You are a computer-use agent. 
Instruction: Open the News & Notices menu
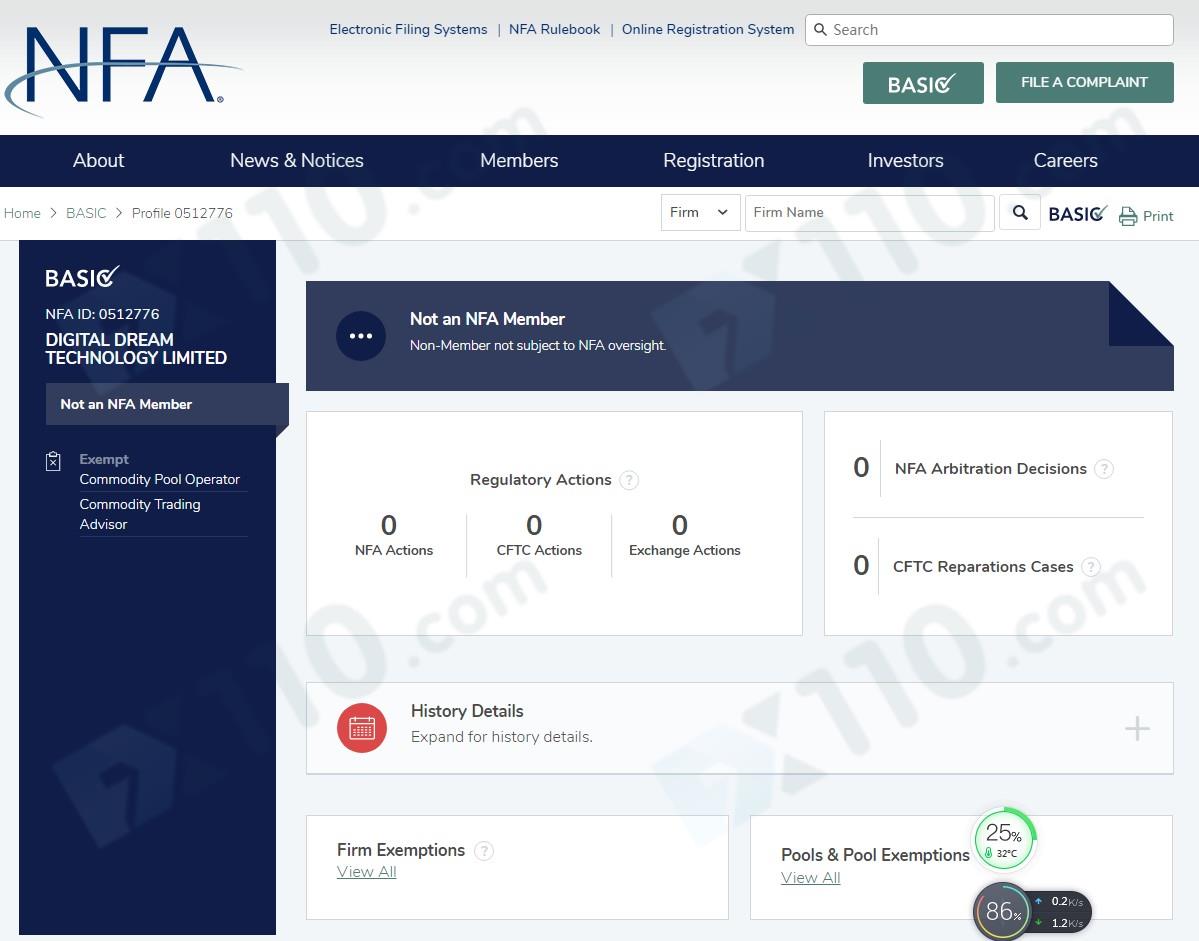pyautogui.click(x=297, y=161)
